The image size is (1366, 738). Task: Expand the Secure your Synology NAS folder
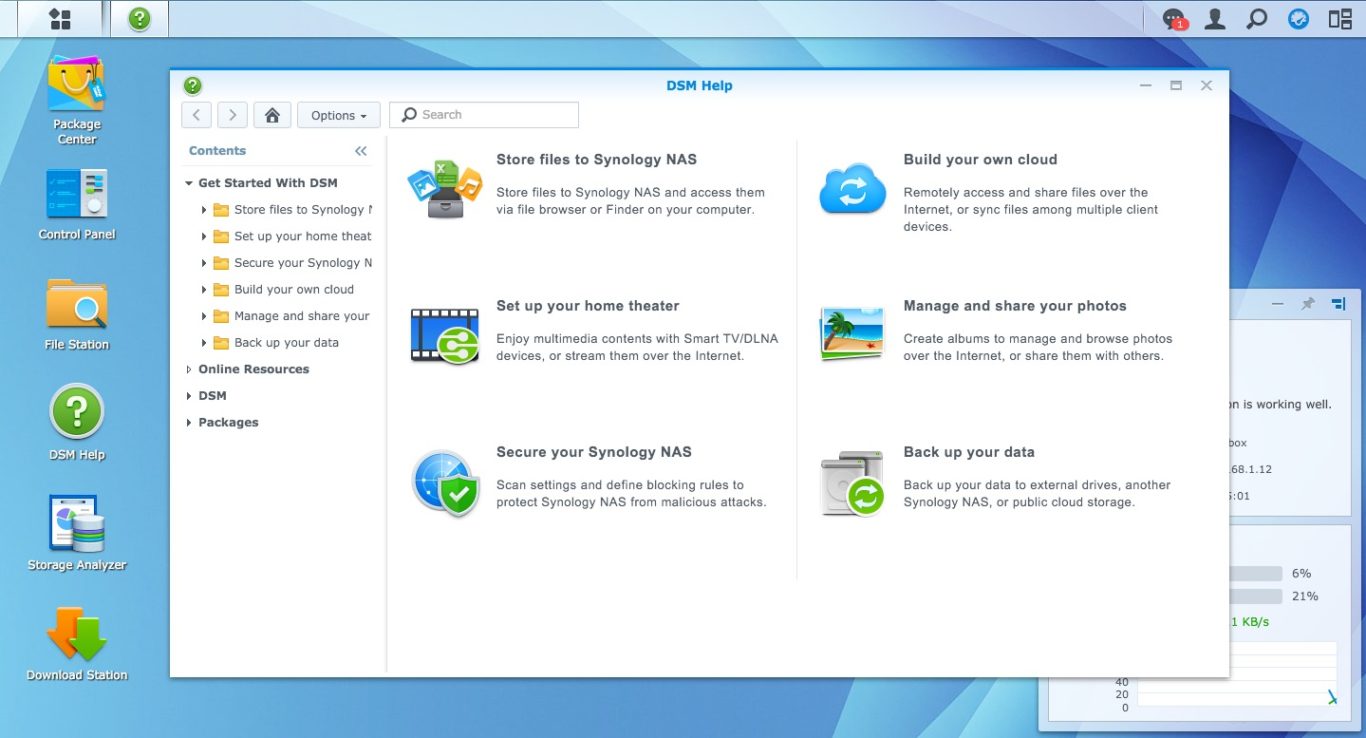click(x=203, y=263)
